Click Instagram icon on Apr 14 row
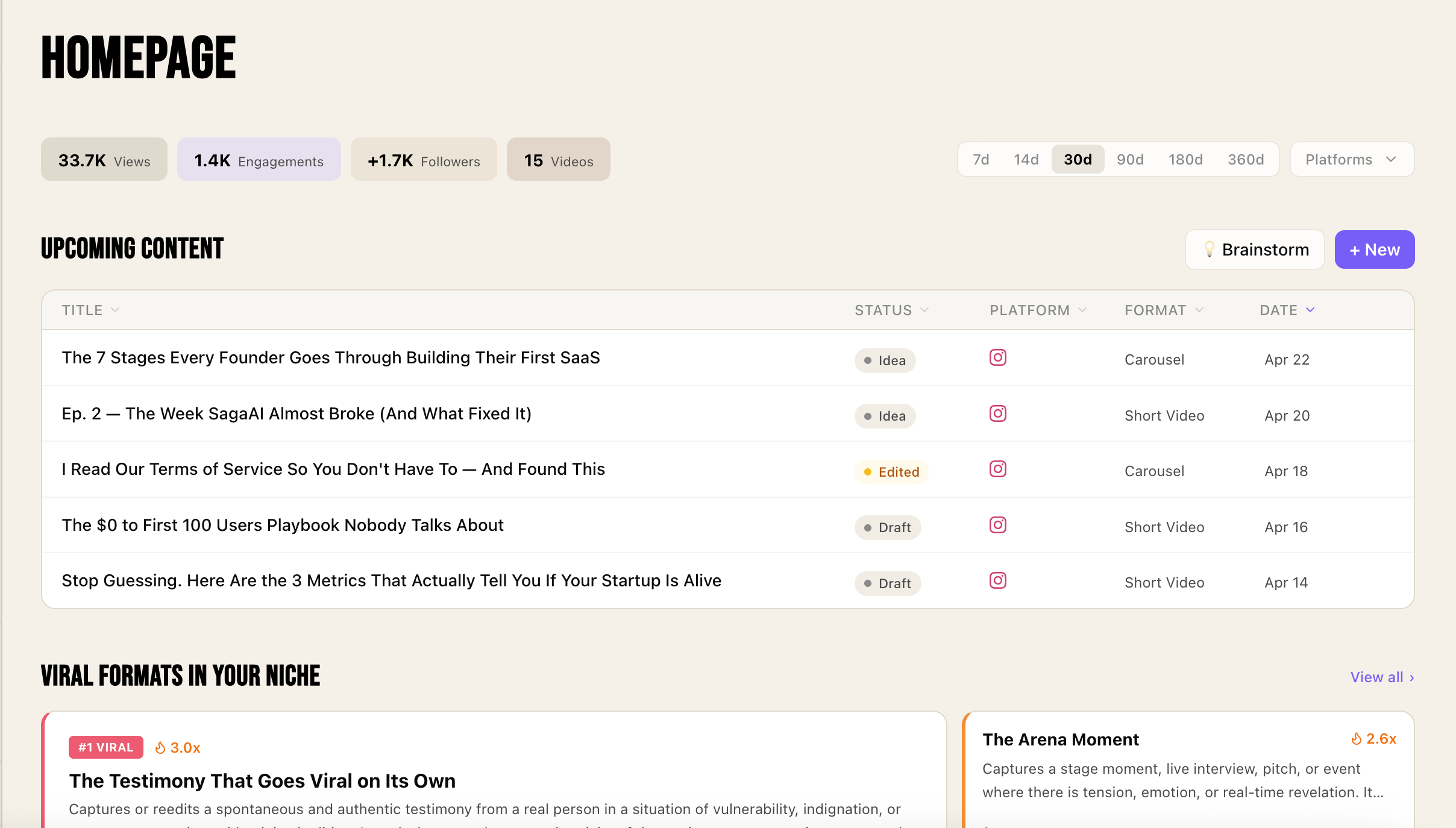The height and width of the screenshot is (828, 1456). coord(998,580)
